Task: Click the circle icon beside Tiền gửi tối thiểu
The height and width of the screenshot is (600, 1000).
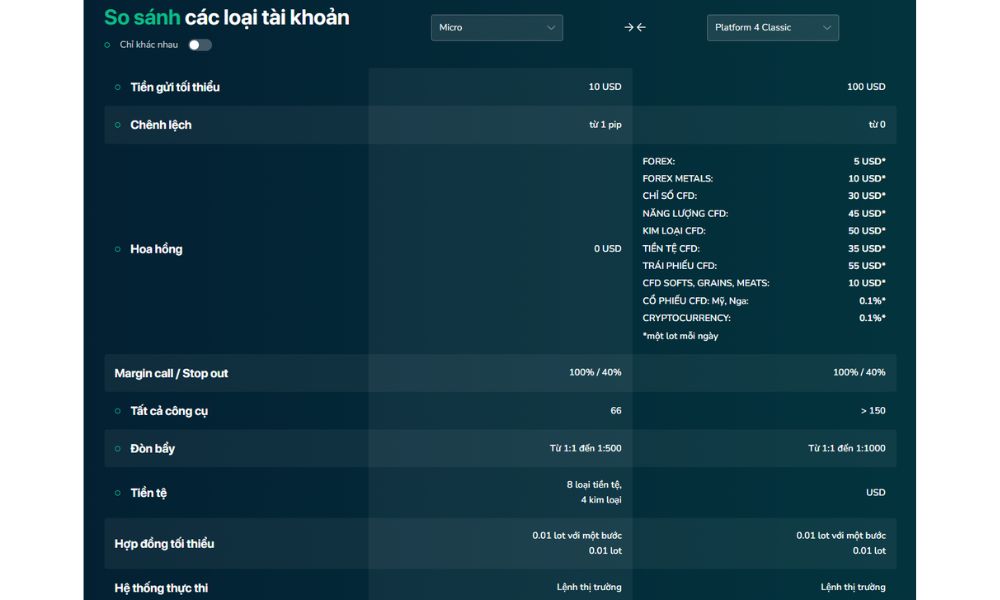Action: pyautogui.click(x=117, y=87)
